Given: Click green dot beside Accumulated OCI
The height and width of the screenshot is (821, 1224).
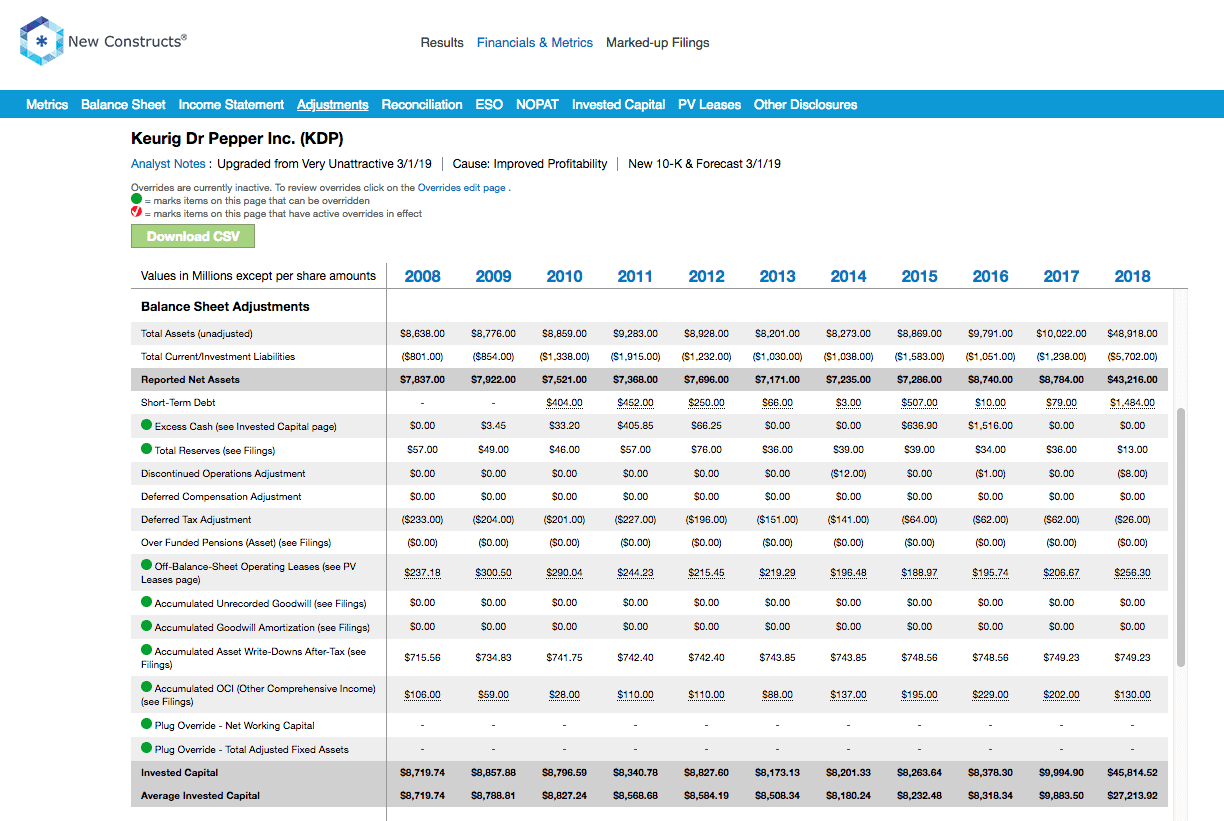Looking at the screenshot, I should pos(147,687).
